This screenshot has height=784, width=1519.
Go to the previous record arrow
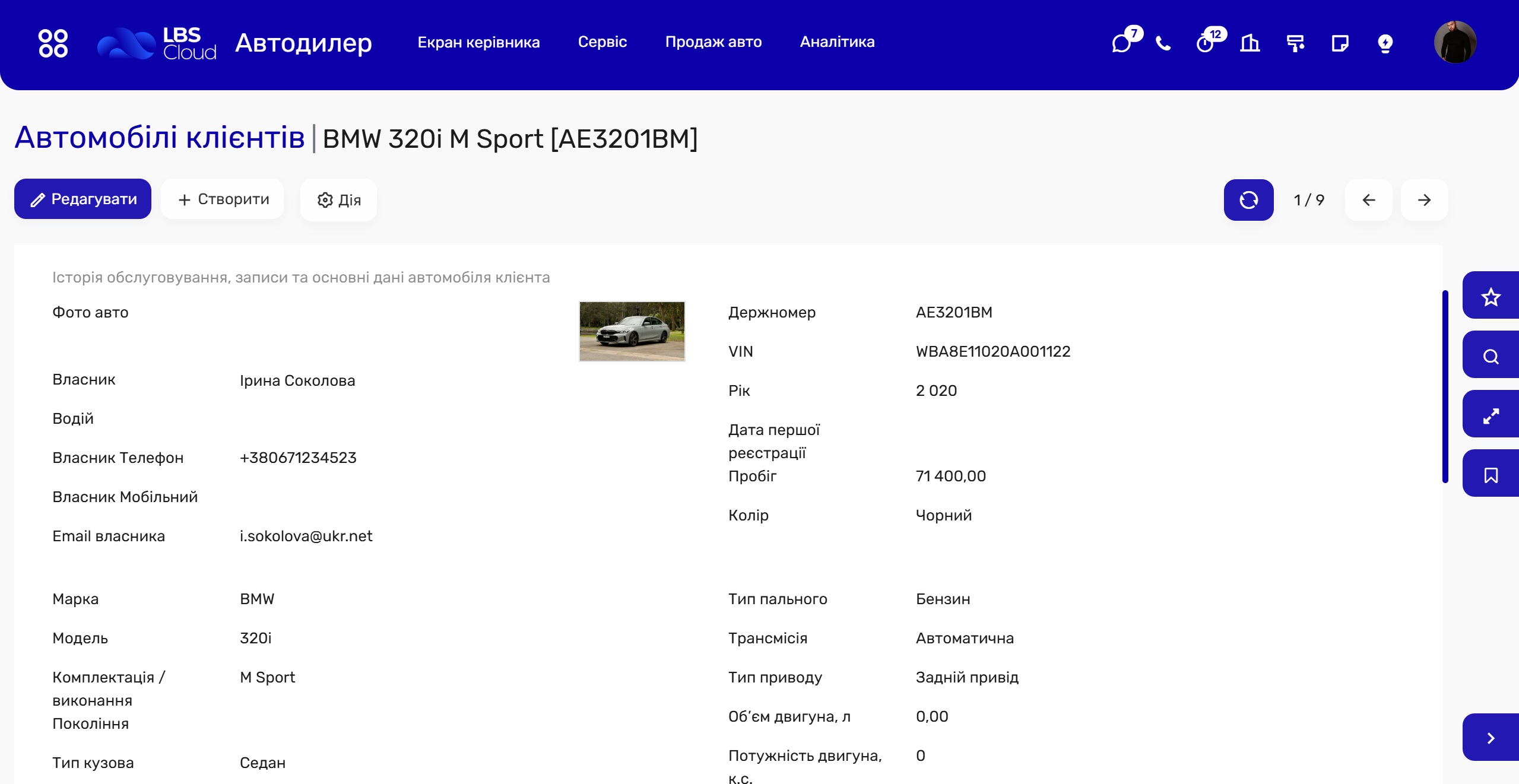point(1369,200)
